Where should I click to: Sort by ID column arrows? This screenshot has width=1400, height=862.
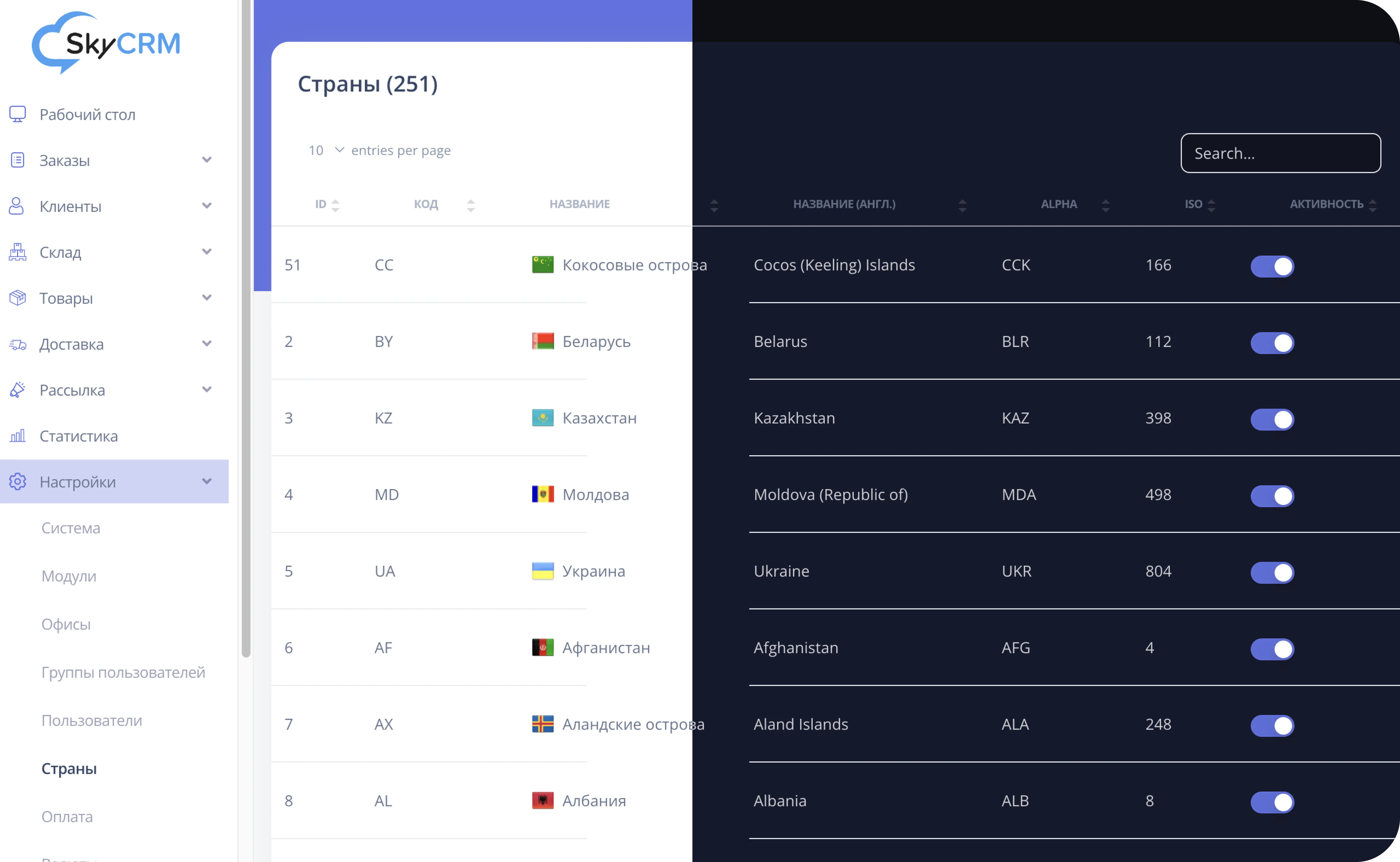pos(335,205)
